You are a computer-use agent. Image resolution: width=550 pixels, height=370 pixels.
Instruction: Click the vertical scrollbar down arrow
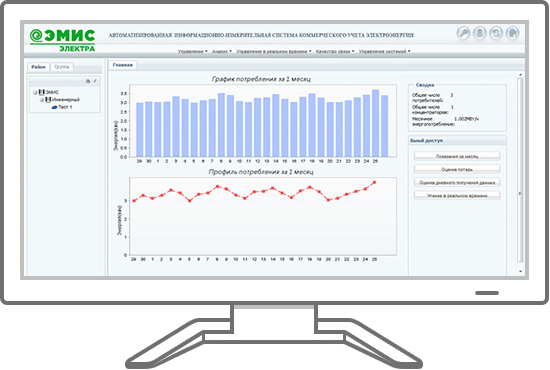coord(520,271)
